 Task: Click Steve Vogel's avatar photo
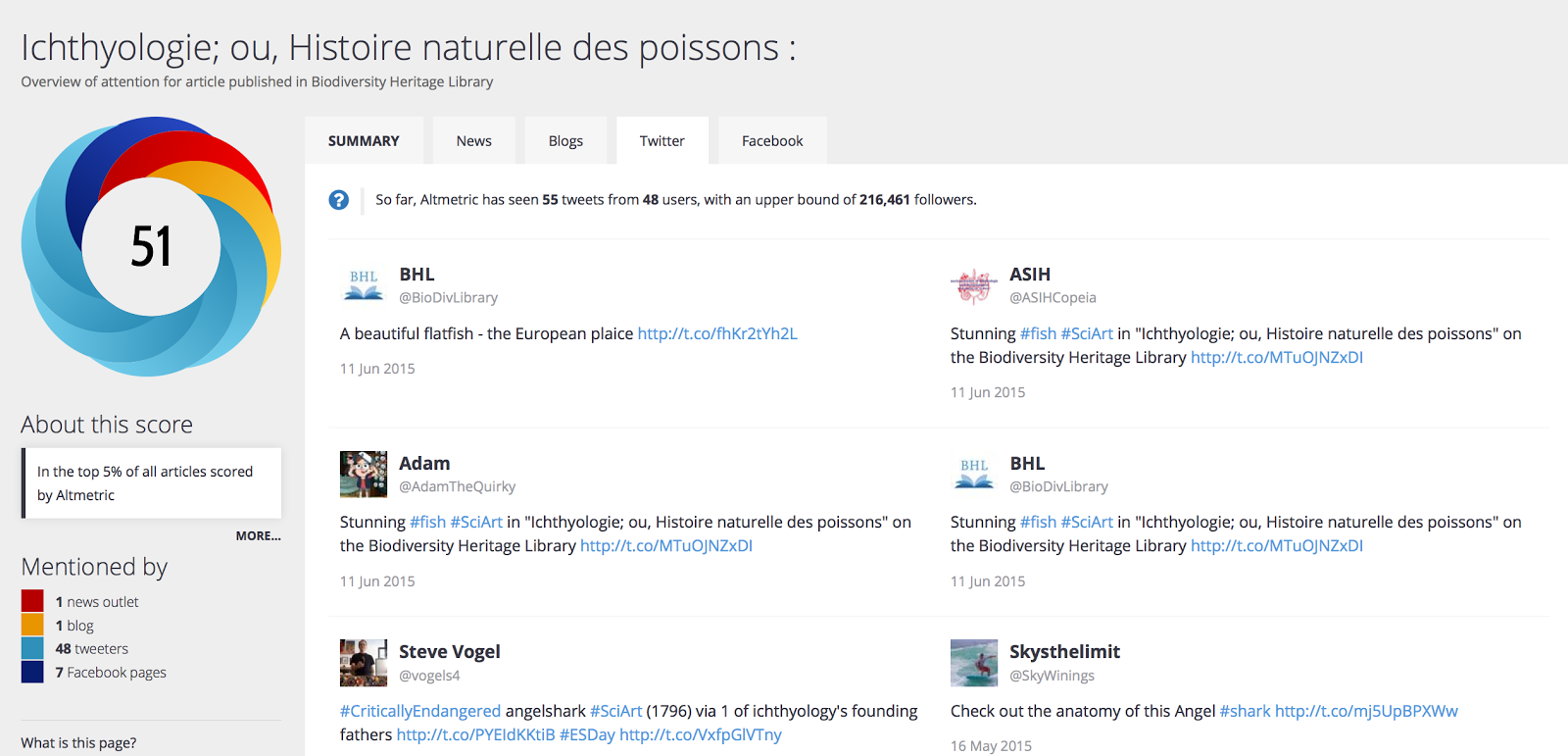point(364,663)
